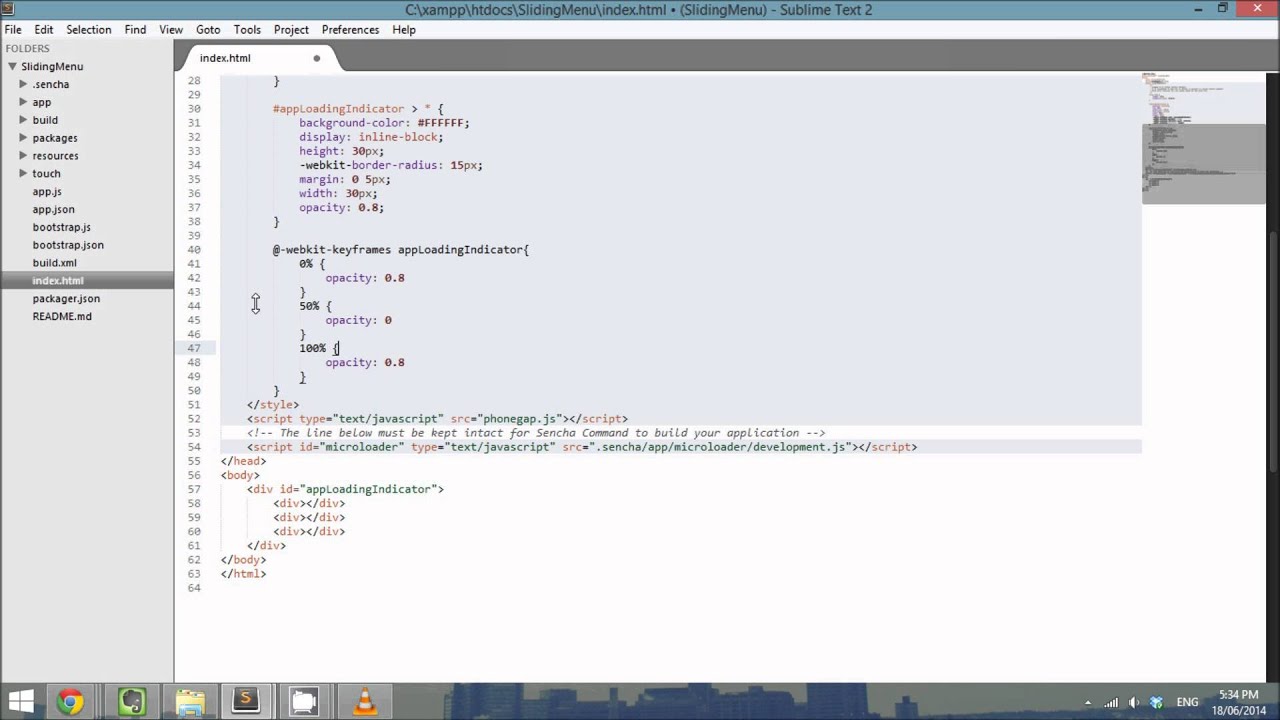The height and width of the screenshot is (720, 1280).
Task: Open the Project menu
Action: pyautogui.click(x=291, y=30)
